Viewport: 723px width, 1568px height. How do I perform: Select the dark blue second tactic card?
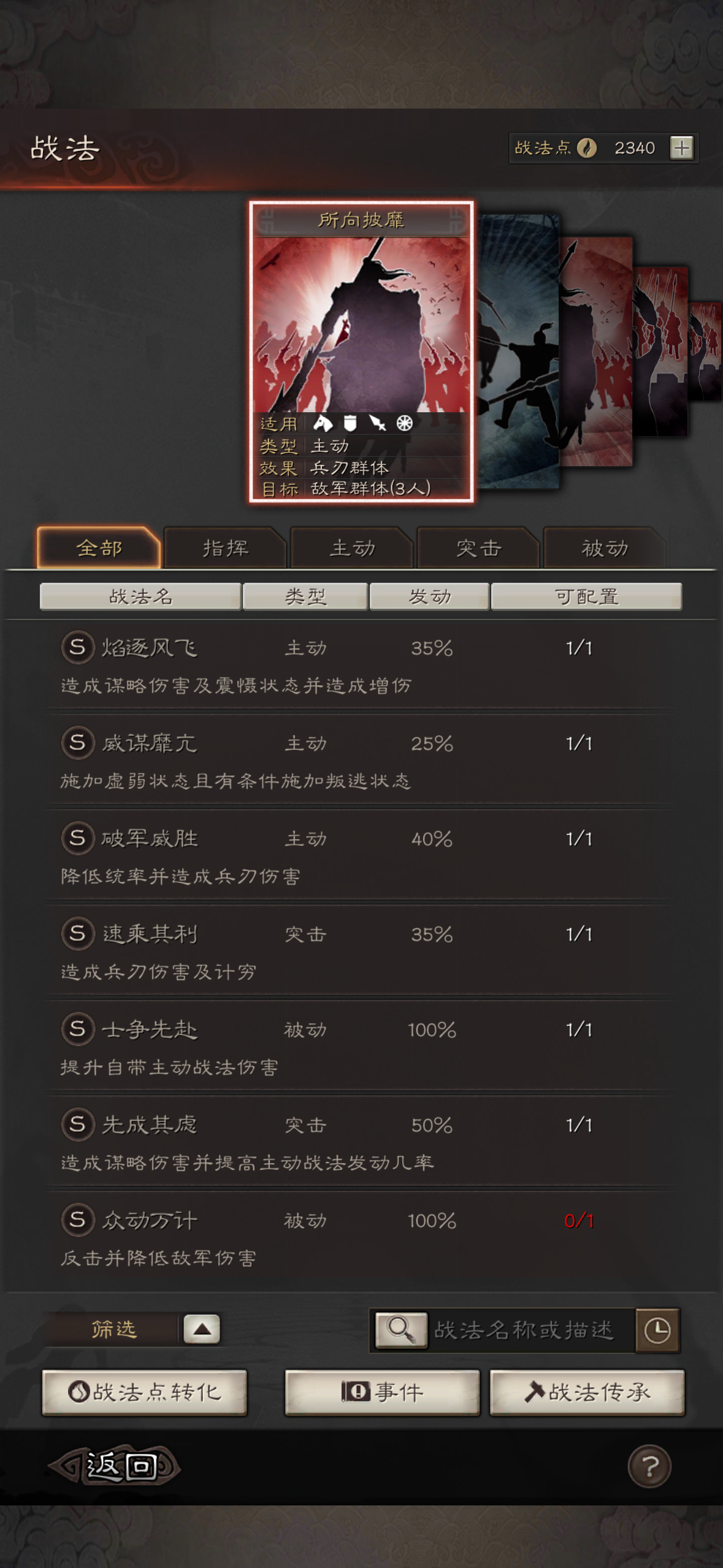coord(517,351)
